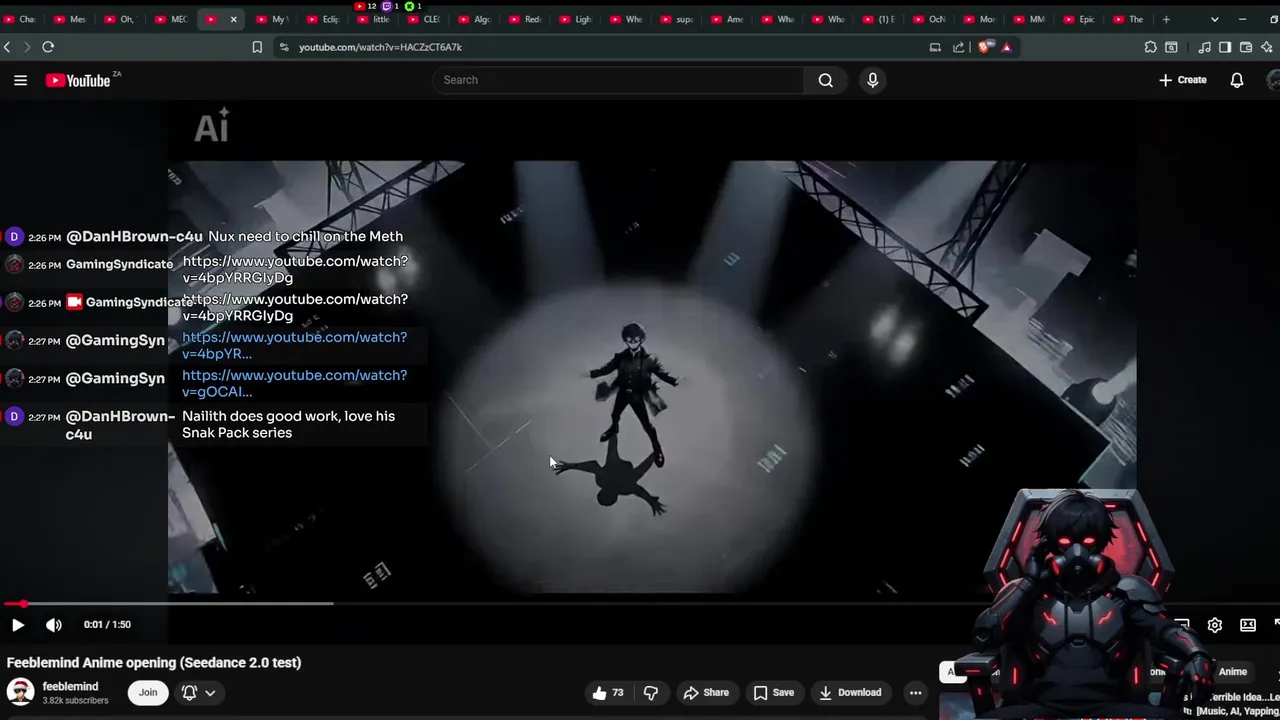Open YouTube notifications bell
1280x720 pixels.
(1237, 80)
